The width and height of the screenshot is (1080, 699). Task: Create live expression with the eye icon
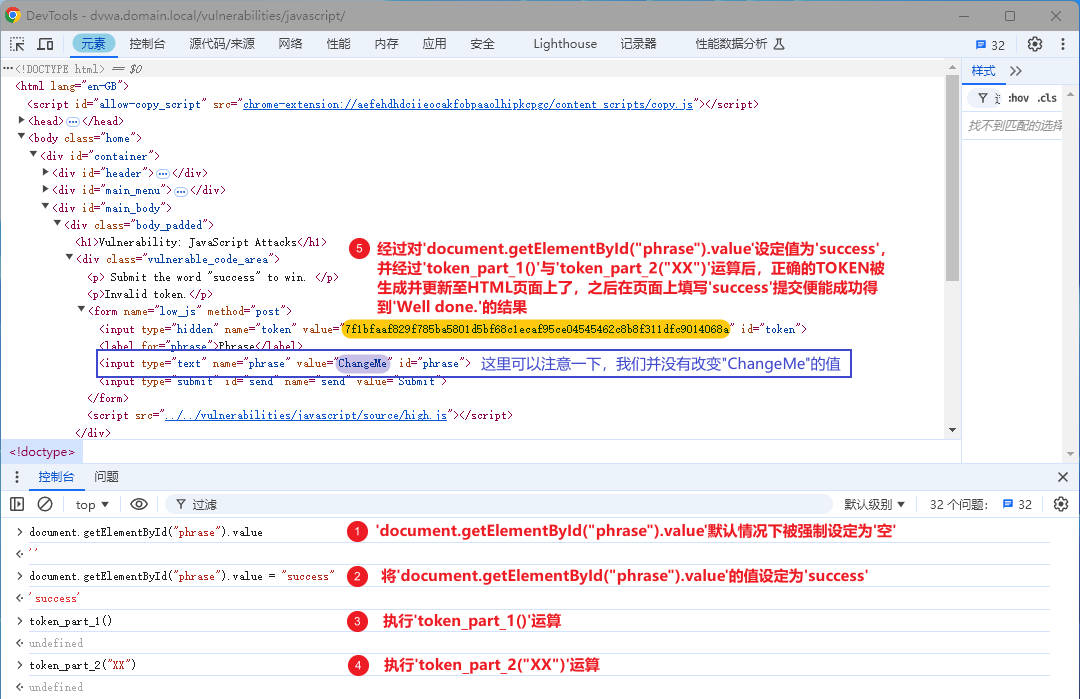[138, 504]
